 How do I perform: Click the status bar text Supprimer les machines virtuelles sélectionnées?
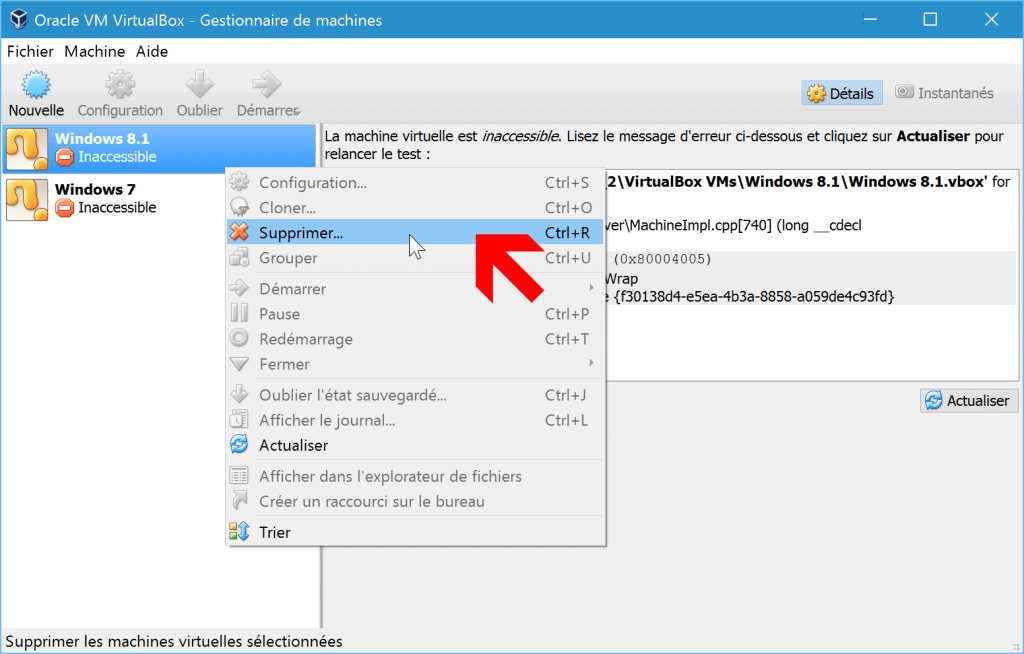point(174,642)
